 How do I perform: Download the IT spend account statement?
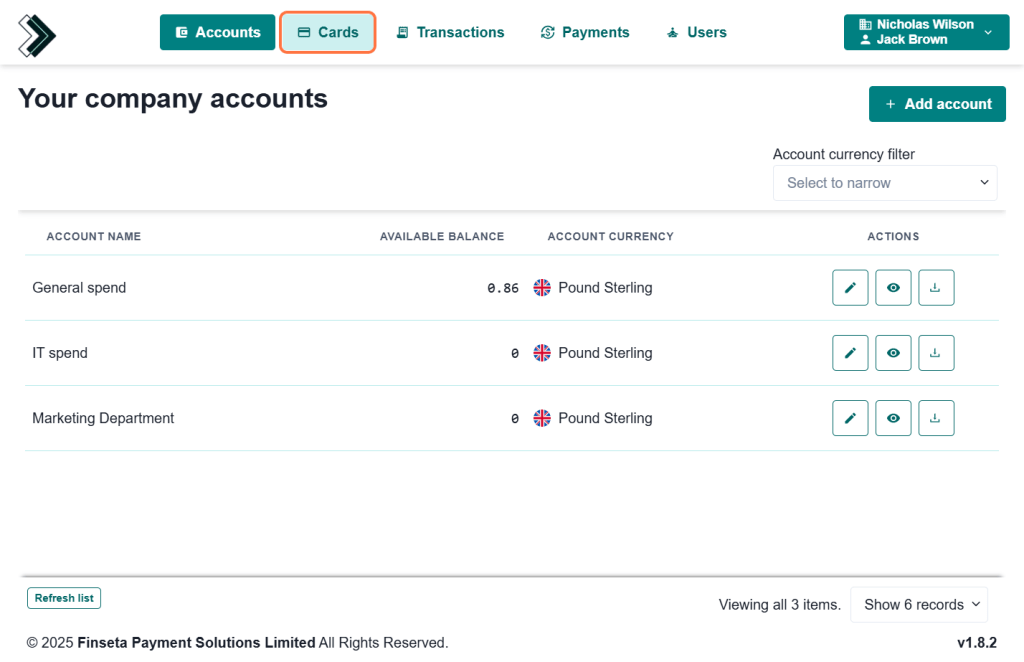[x=936, y=353]
